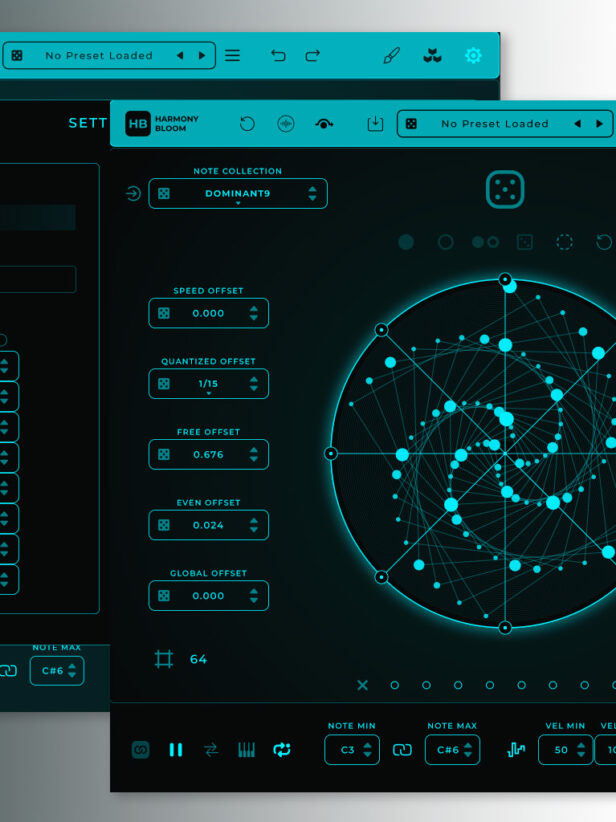This screenshot has width=616, height=822.
Task: Click the Speed Offset 0.000 value field
Action: 208,313
